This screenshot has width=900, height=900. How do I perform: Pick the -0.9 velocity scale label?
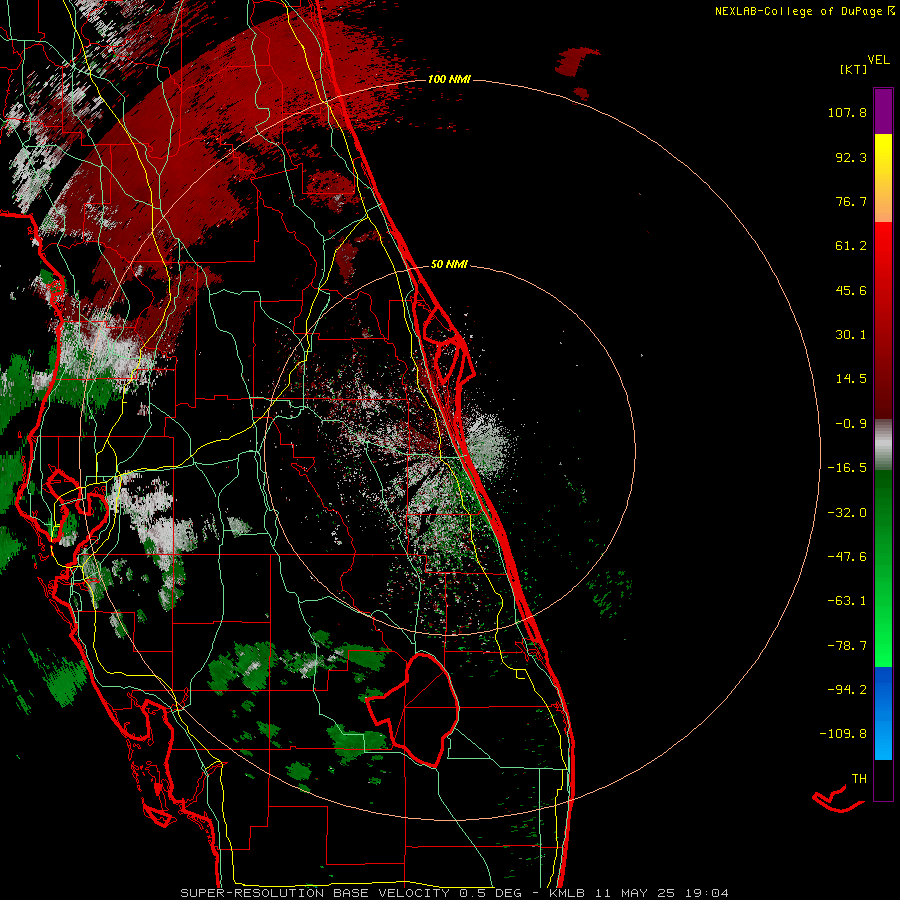point(851,424)
